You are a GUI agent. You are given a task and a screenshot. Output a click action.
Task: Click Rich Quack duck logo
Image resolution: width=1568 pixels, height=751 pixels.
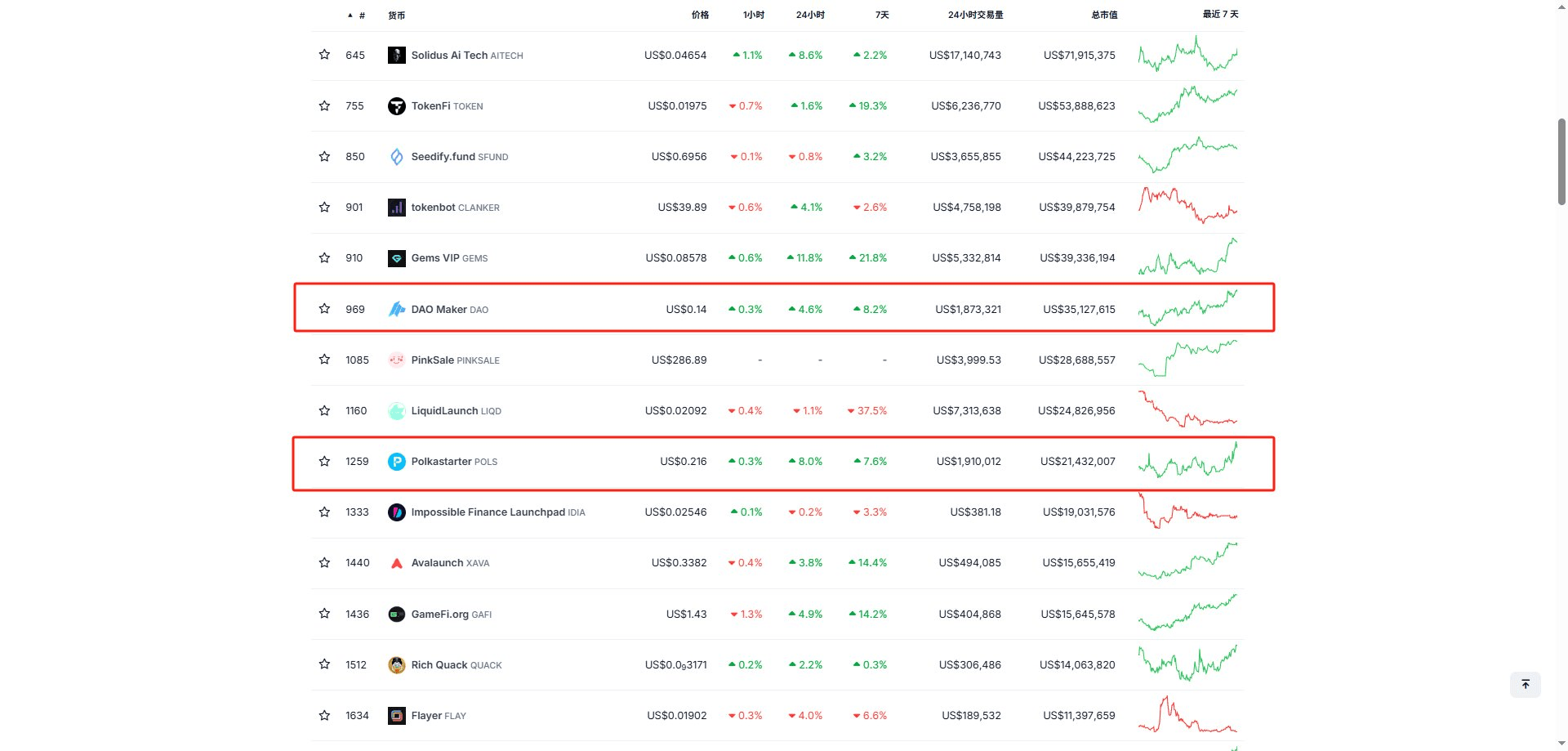click(x=397, y=665)
